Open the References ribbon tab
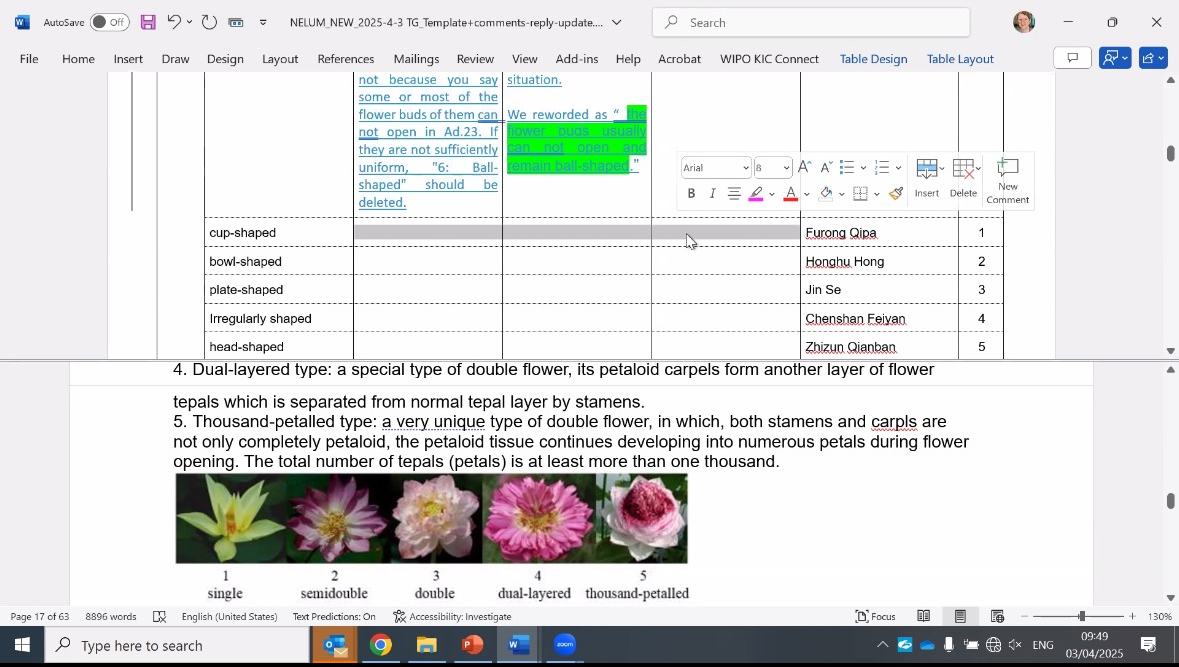This screenshot has height=667, width=1179. click(345, 59)
